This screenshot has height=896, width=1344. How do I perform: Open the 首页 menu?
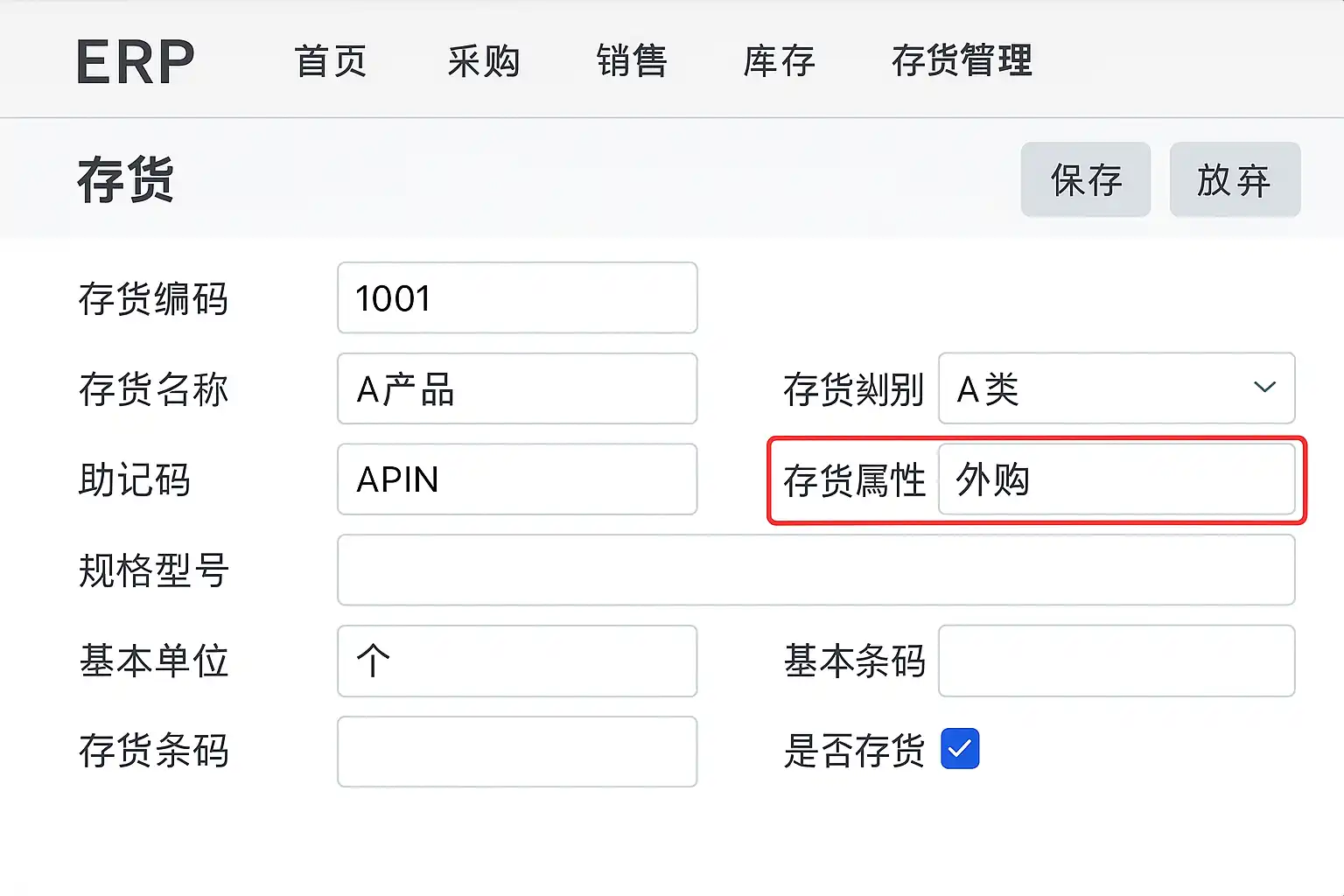(x=331, y=61)
